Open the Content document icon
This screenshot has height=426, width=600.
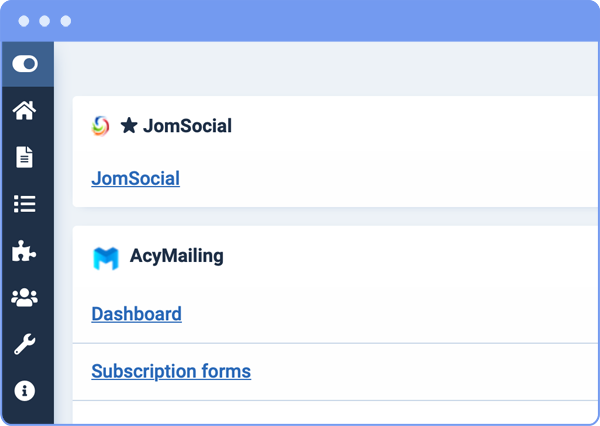[24, 157]
